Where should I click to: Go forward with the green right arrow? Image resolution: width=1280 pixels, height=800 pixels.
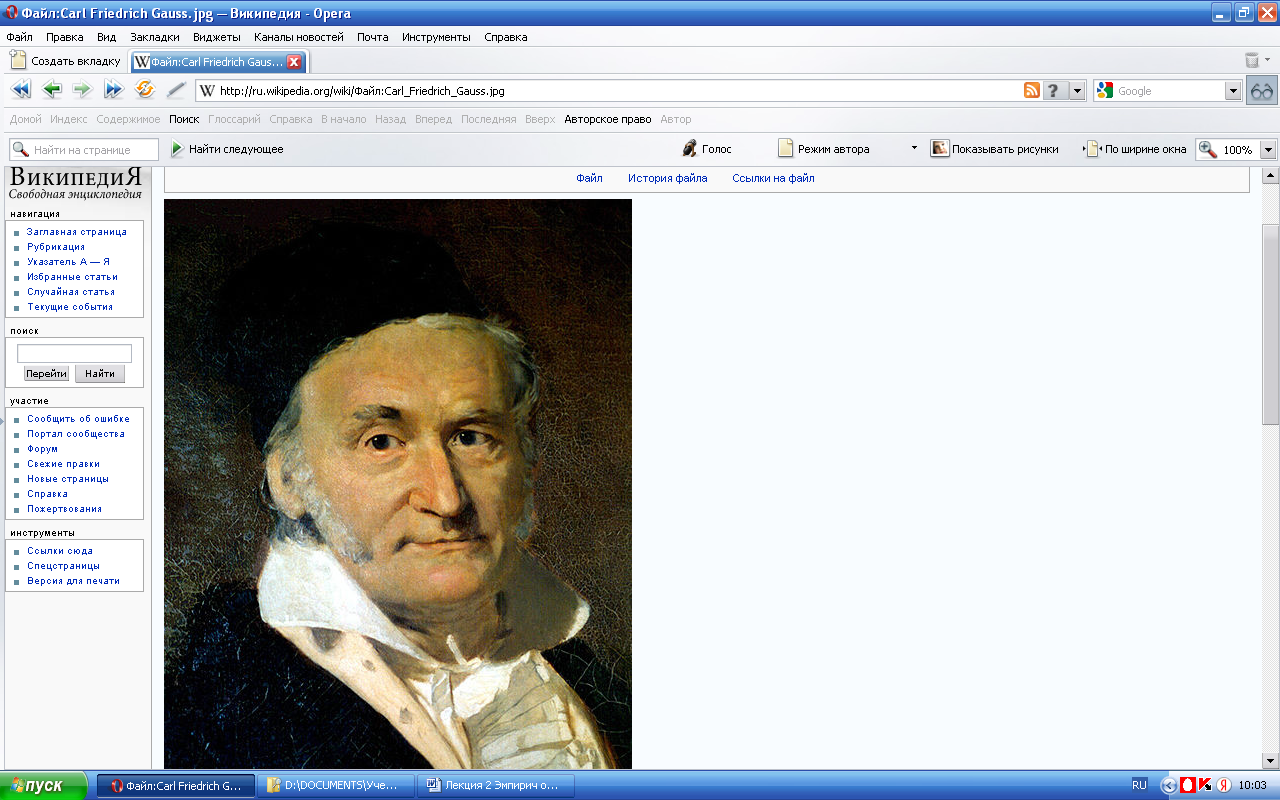pyautogui.click(x=82, y=90)
